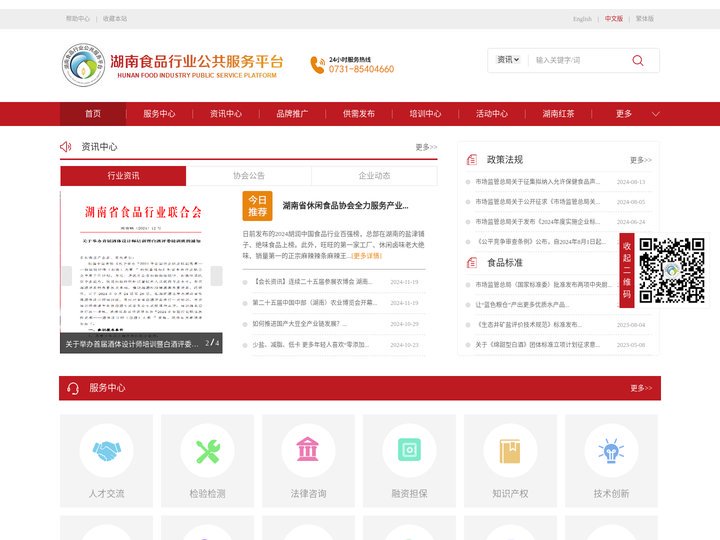Collapse QR code via 收起二维码
This screenshot has height=540, width=720.
(627, 270)
